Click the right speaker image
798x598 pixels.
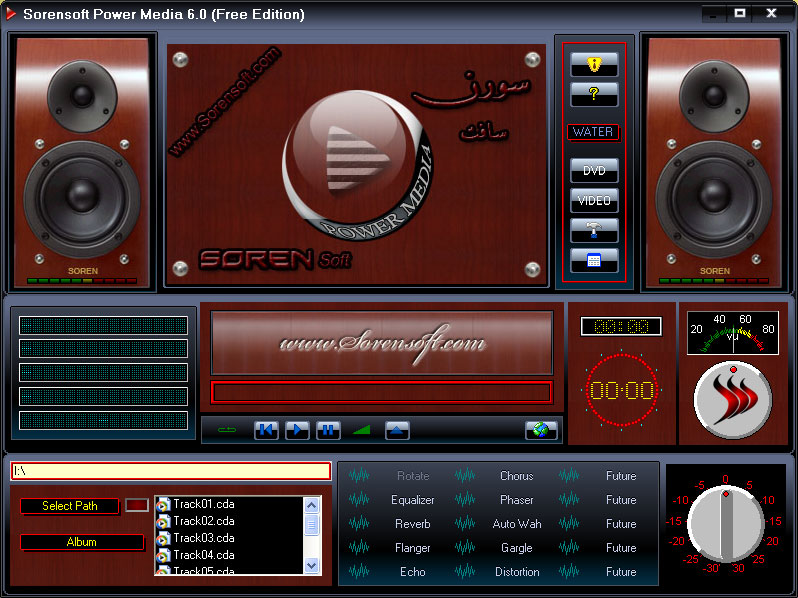point(715,162)
